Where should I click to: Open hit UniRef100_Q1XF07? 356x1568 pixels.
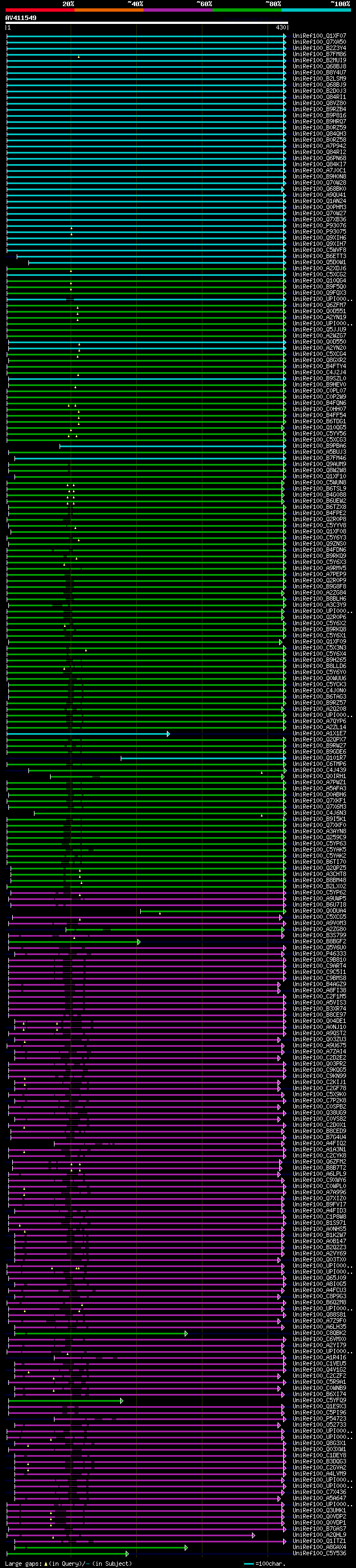pos(319,36)
